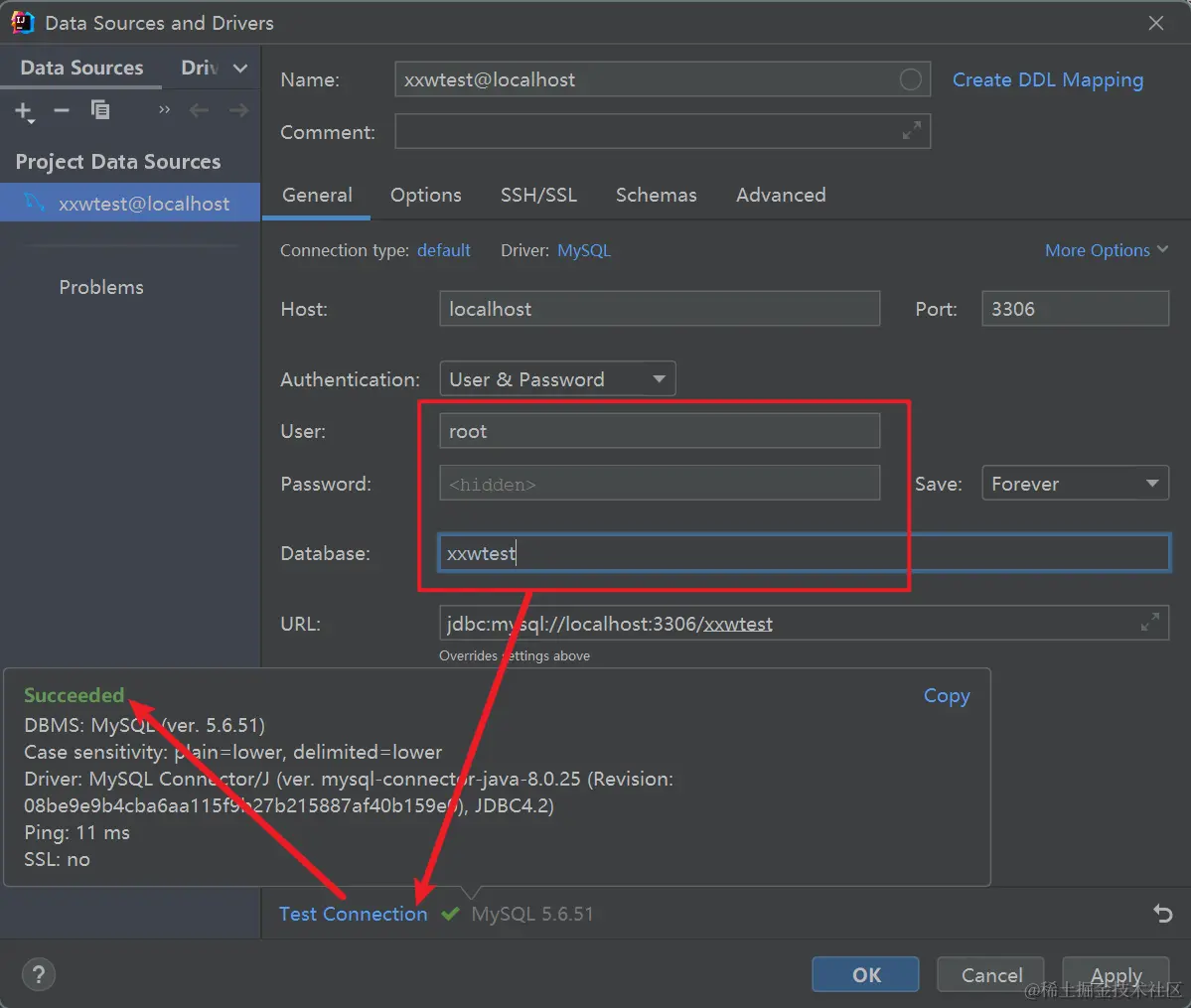Click the color circle in Name field
This screenshot has width=1191, height=1008.
[910, 79]
